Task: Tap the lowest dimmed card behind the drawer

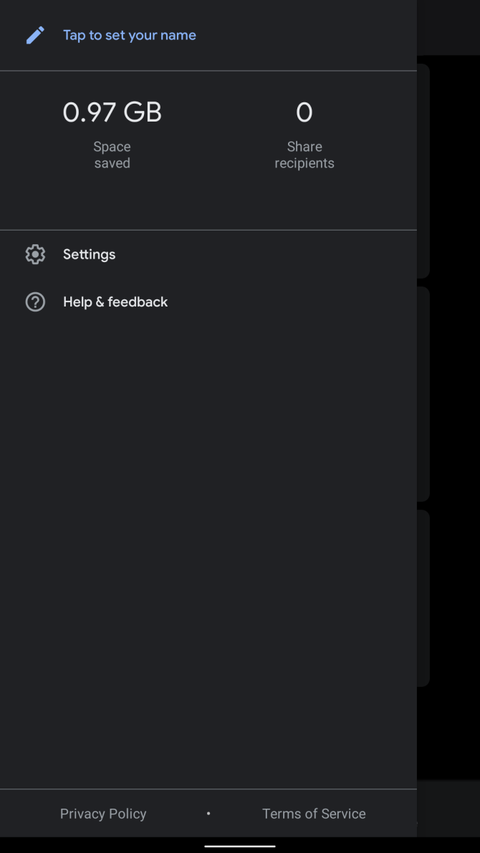Action: tap(423, 598)
